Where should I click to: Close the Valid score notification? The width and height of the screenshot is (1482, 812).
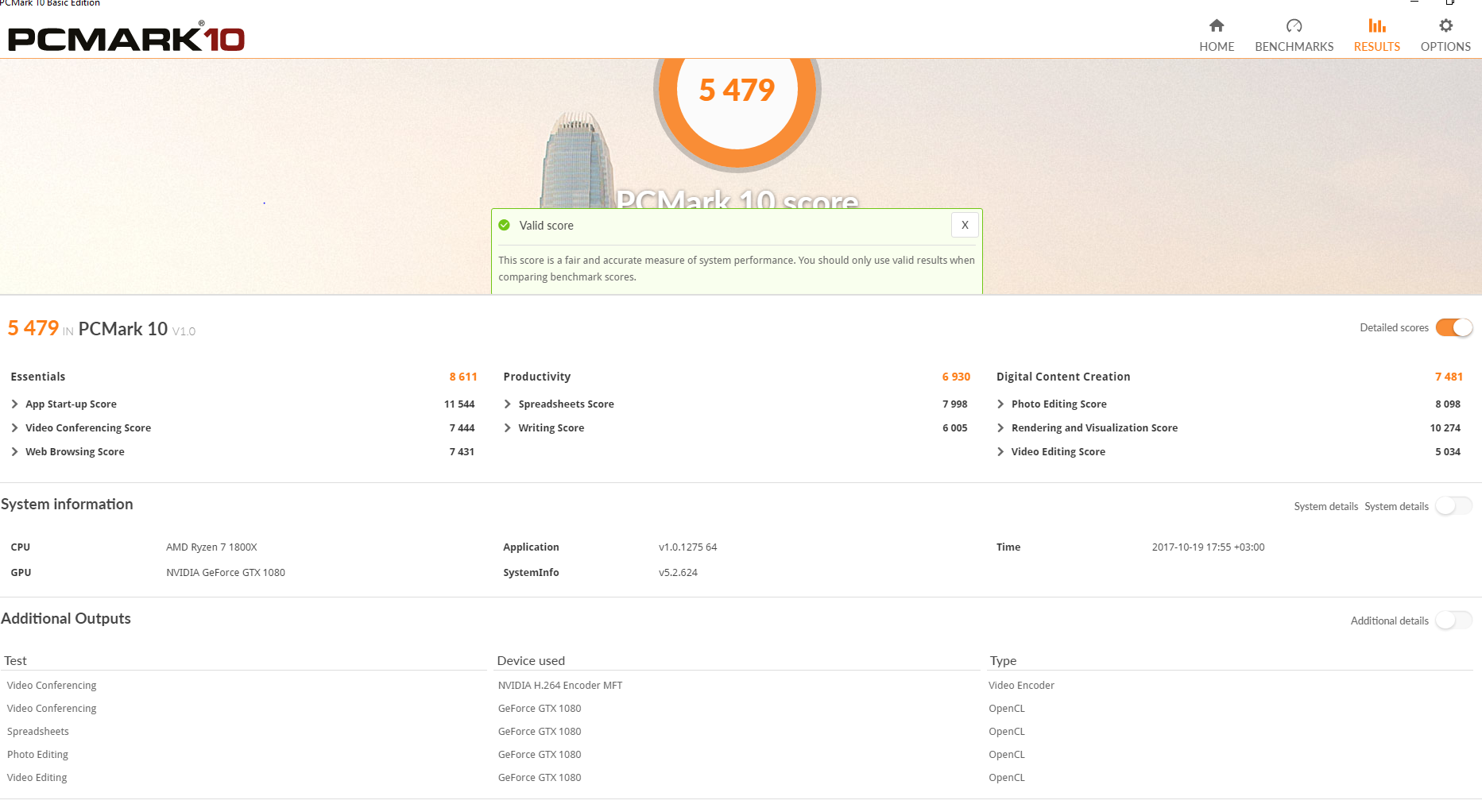tap(965, 225)
